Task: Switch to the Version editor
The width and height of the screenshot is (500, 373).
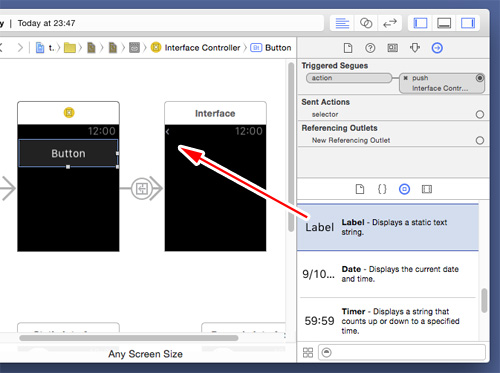Action: tap(390, 23)
